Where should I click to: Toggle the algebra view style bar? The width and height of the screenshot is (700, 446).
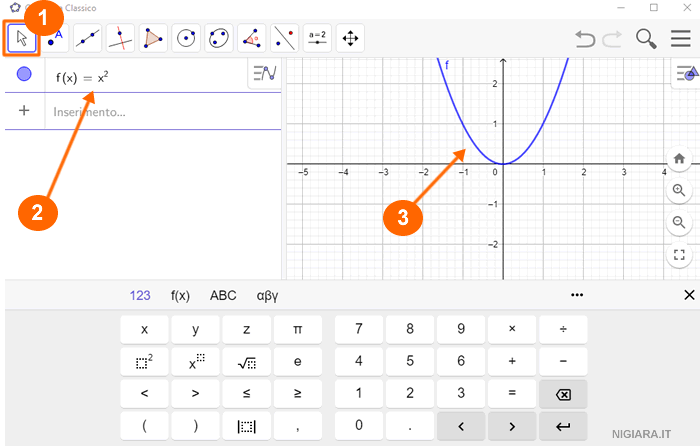point(264,73)
